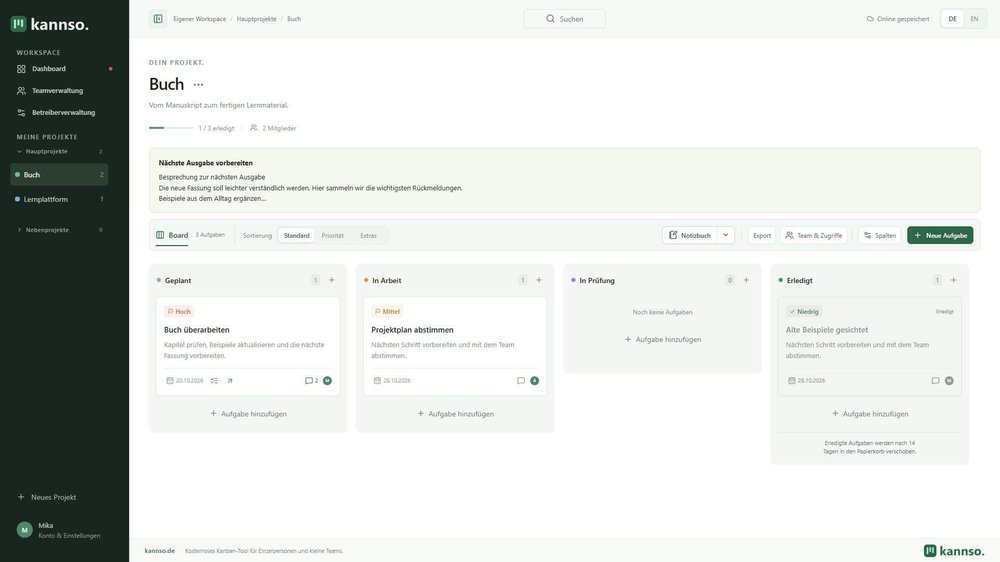1000x562 pixels.
Task: Go to Hauptprojekte breadcrumb
Action: tap(256, 19)
